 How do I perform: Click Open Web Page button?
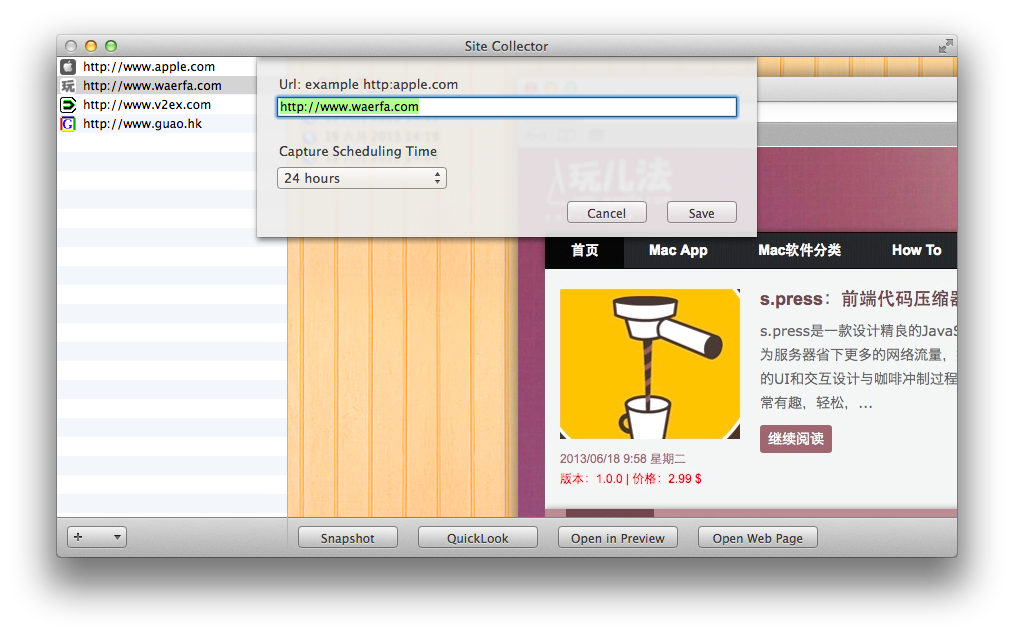[x=757, y=538]
